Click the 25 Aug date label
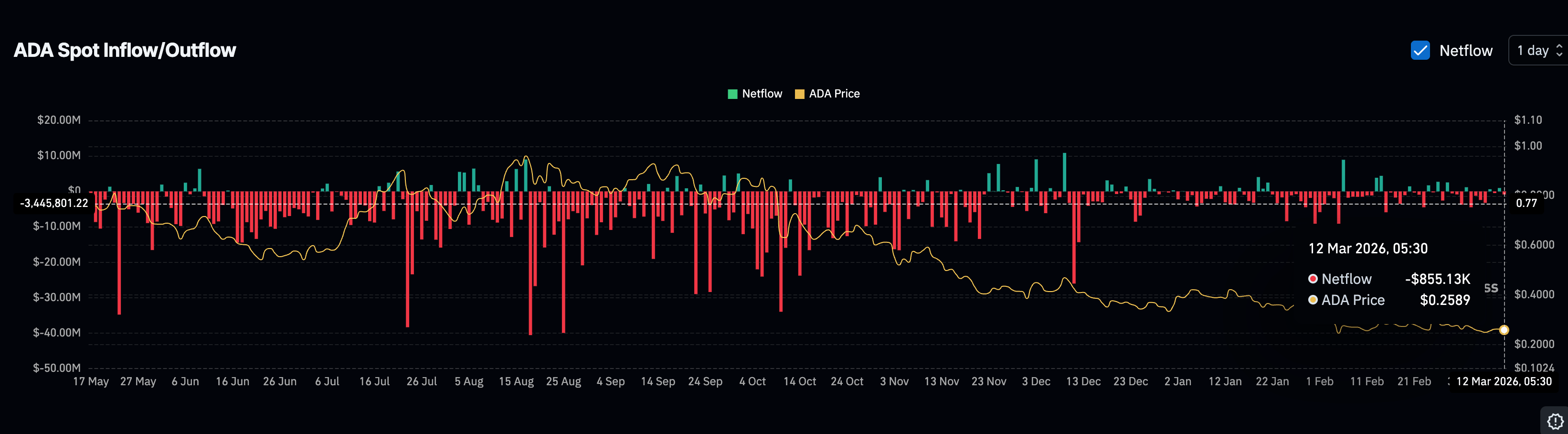The width and height of the screenshot is (1568, 434). click(564, 381)
